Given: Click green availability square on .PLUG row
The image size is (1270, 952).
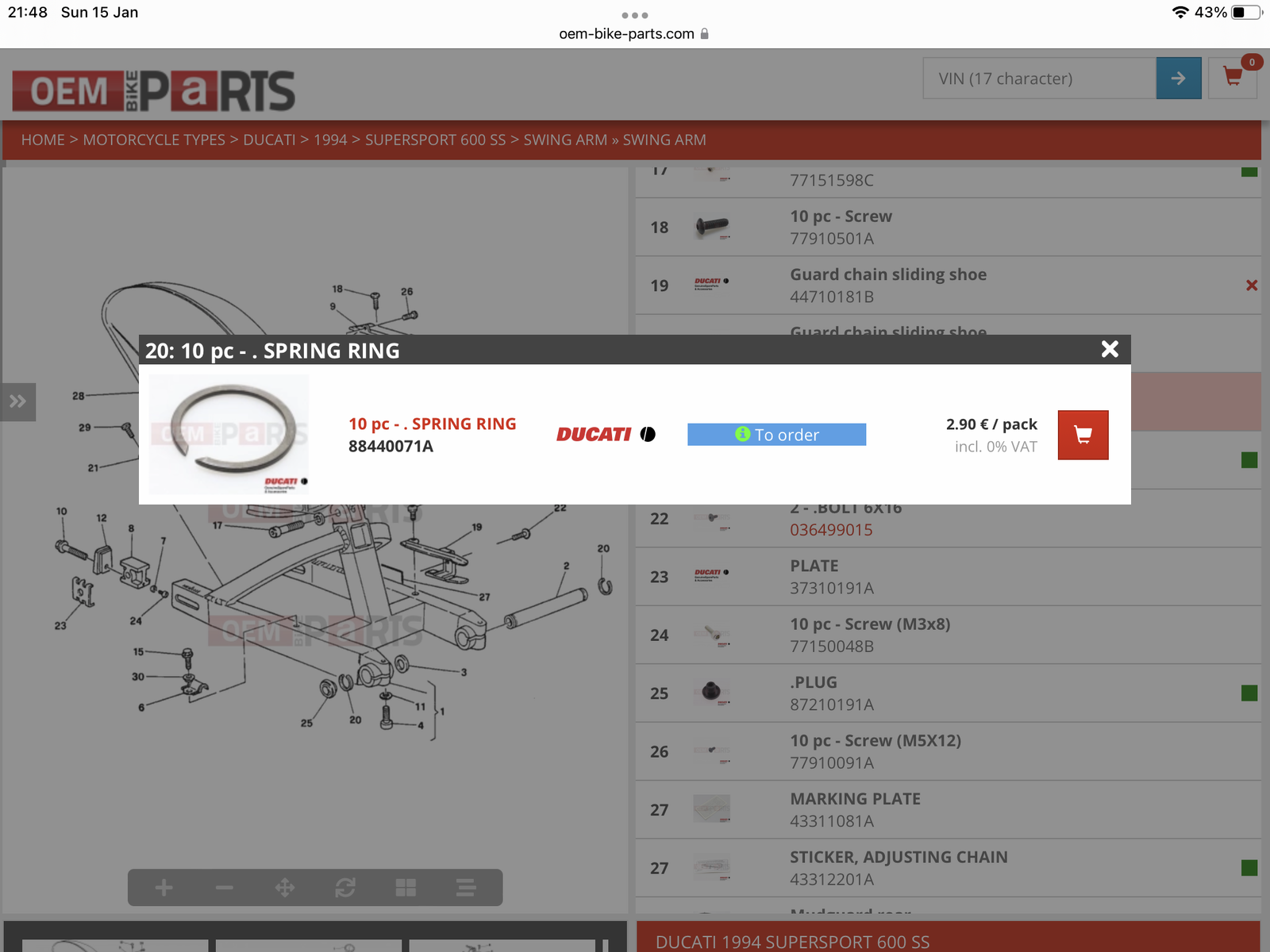Looking at the screenshot, I should [1249, 693].
